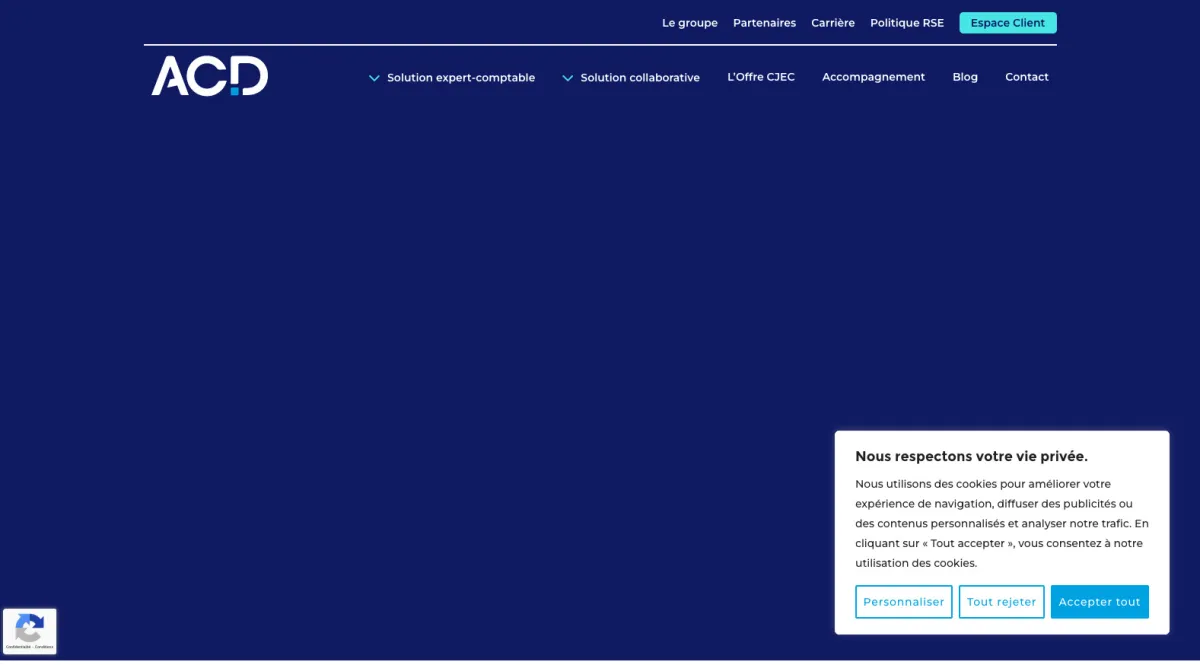The height and width of the screenshot is (665, 1200).
Task: Expand Solution expert-comptable chevron
Action: [x=374, y=77]
